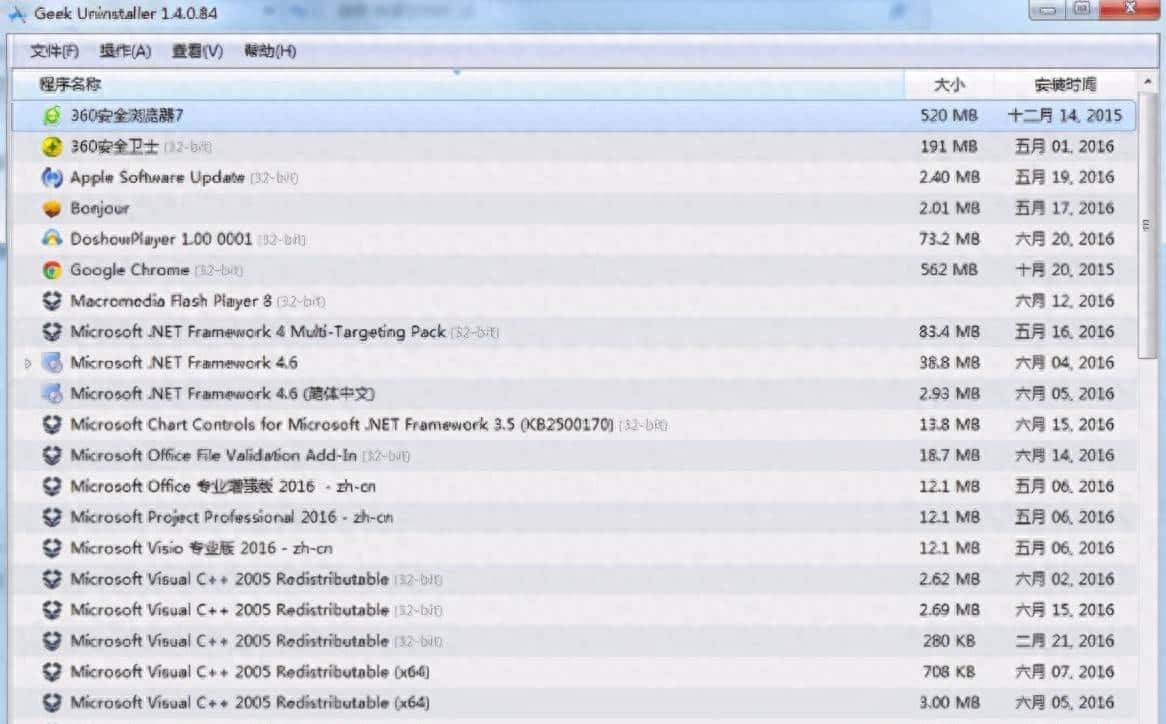
Task: Click the Bonjour program icon
Action: [51, 208]
